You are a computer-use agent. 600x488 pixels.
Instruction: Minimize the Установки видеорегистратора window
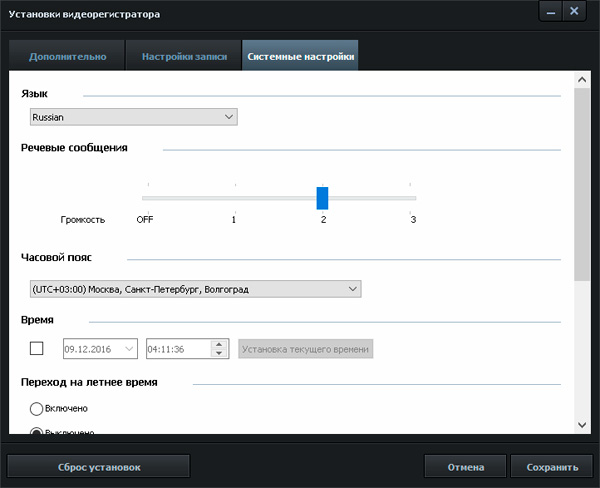click(550, 12)
